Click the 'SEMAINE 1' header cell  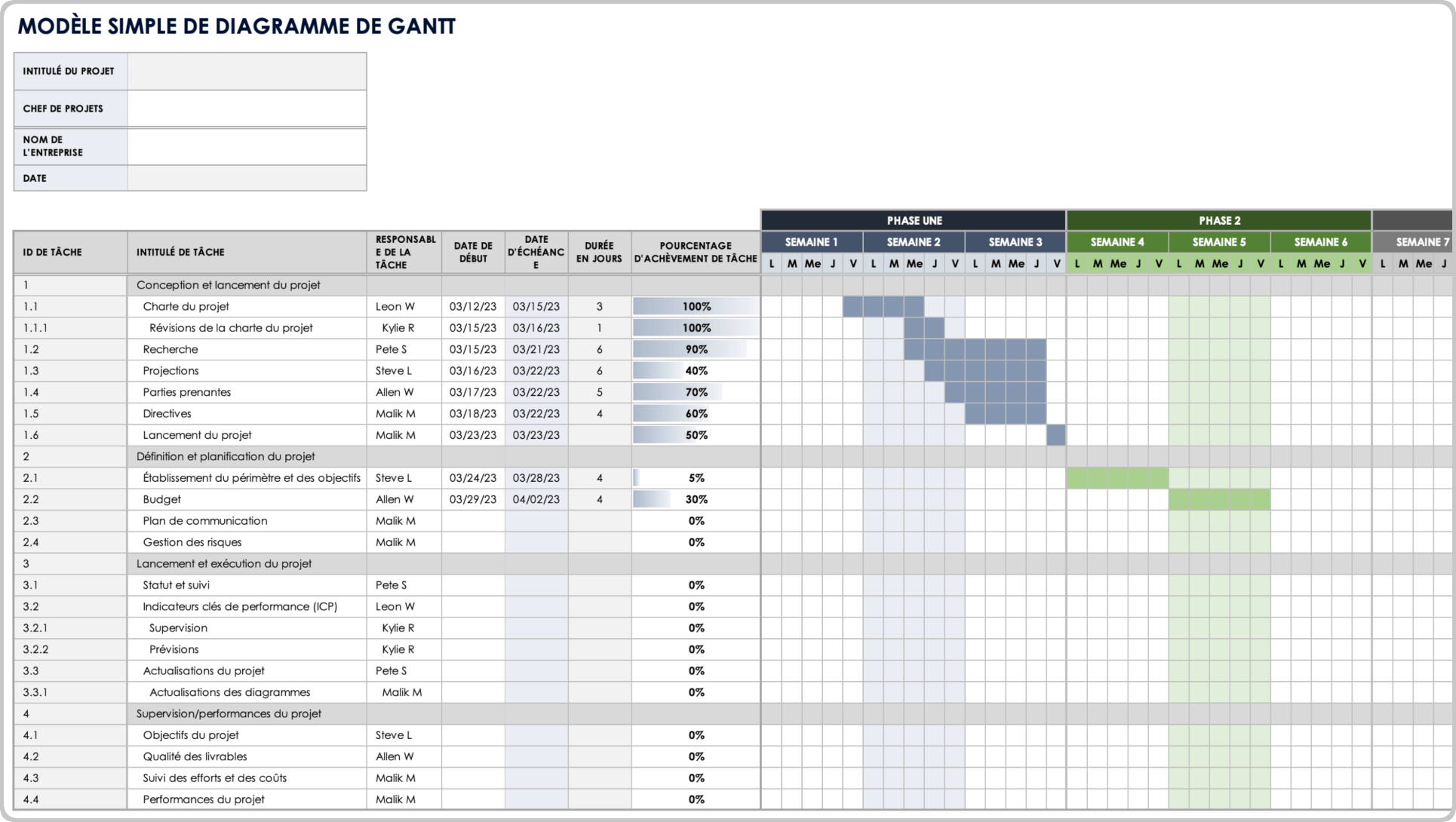[x=812, y=242]
